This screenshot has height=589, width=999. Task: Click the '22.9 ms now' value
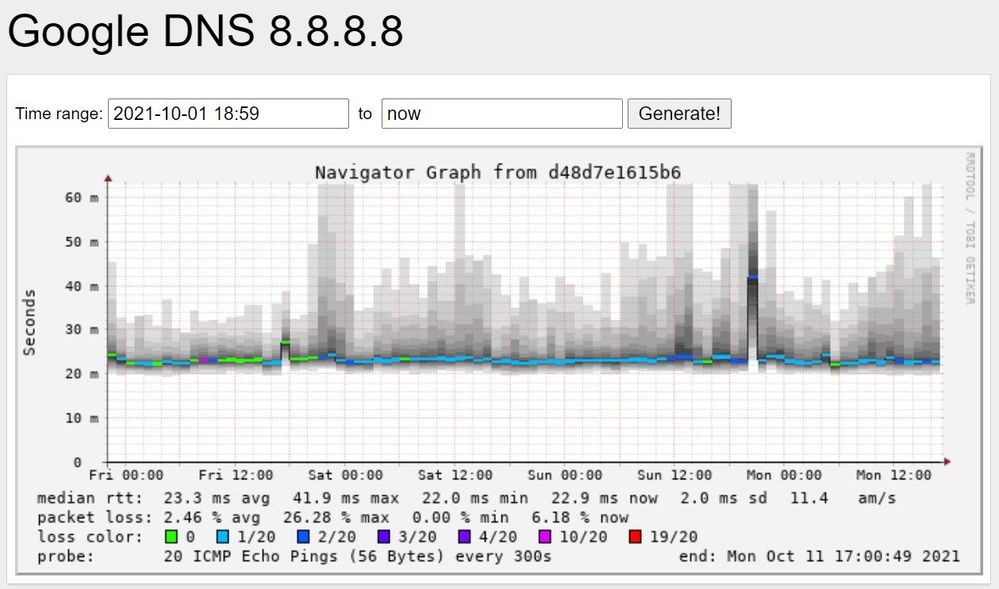(x=604, y=498)
